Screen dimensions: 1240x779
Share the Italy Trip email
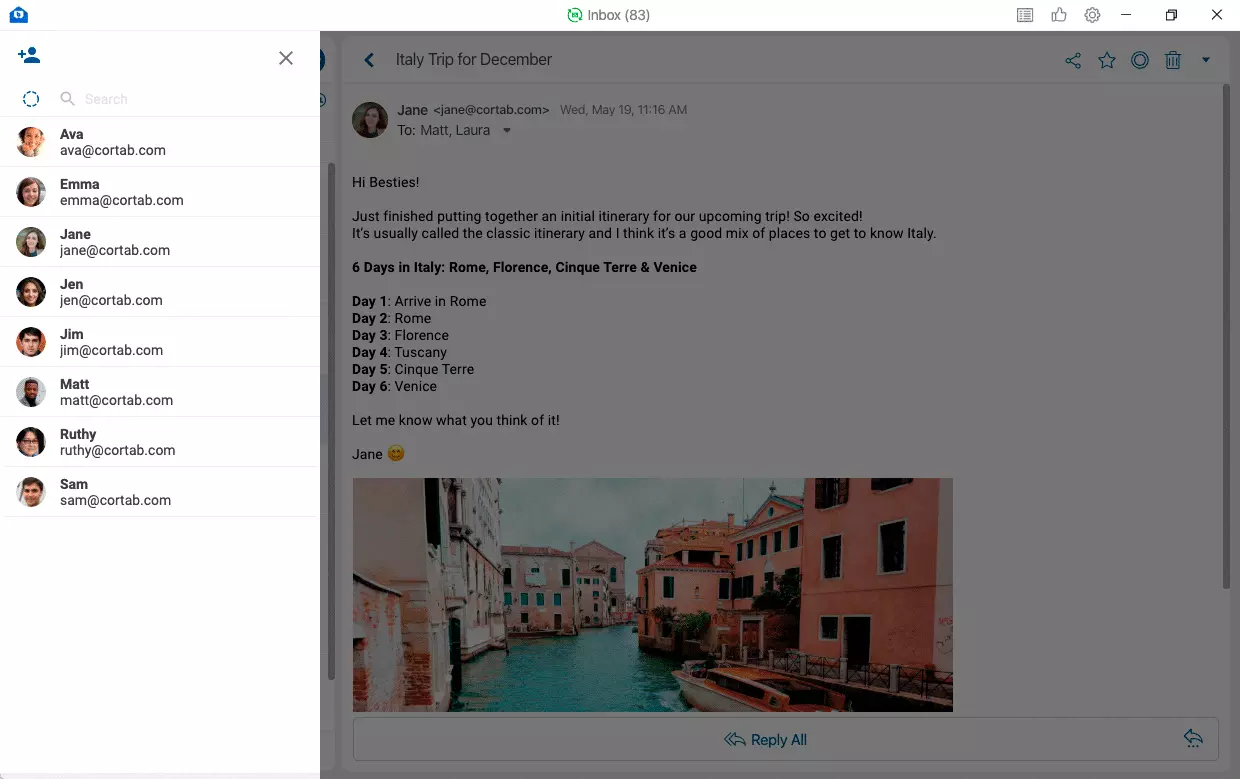1073,61
